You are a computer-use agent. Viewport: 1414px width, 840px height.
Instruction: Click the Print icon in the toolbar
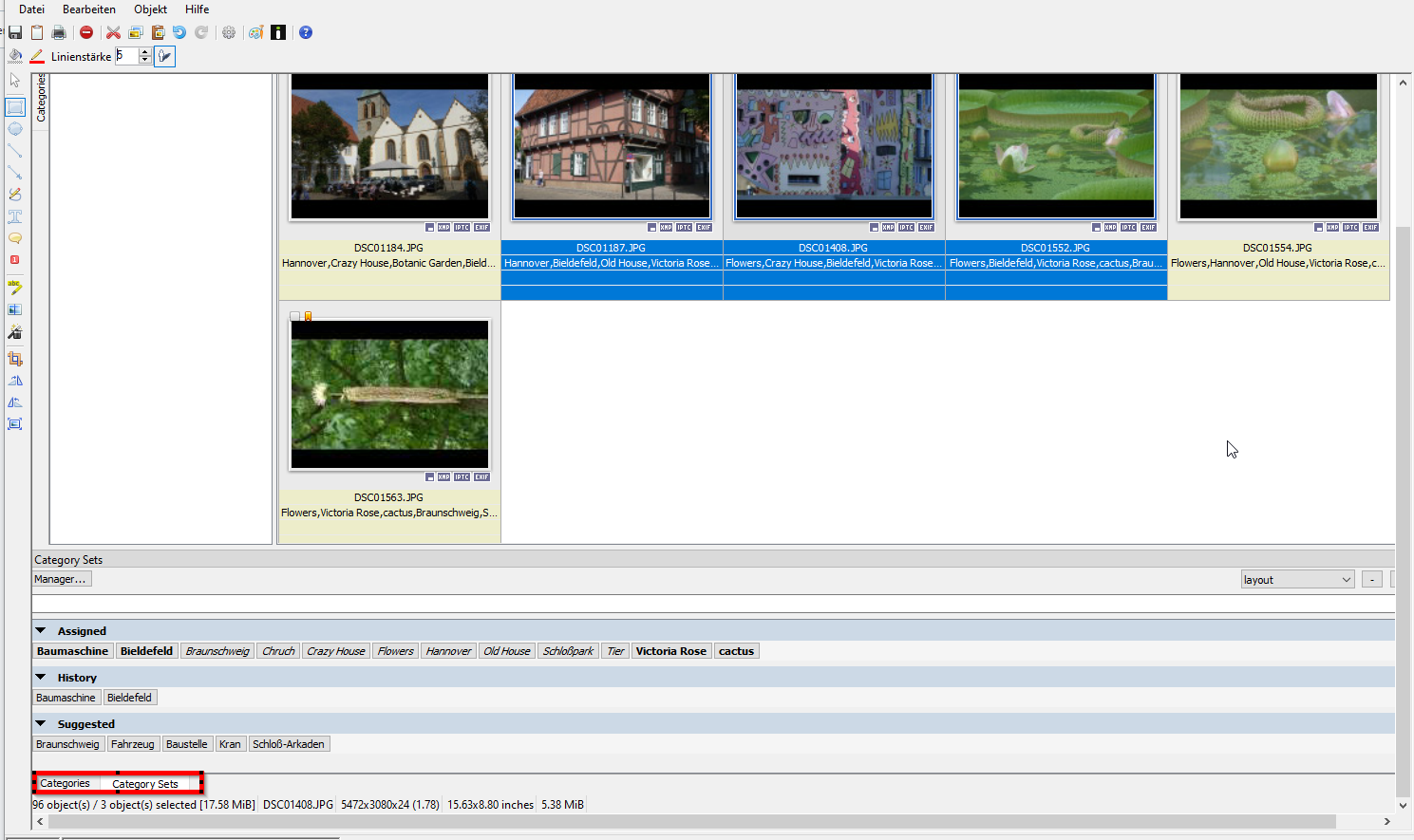tap(59, 32)
